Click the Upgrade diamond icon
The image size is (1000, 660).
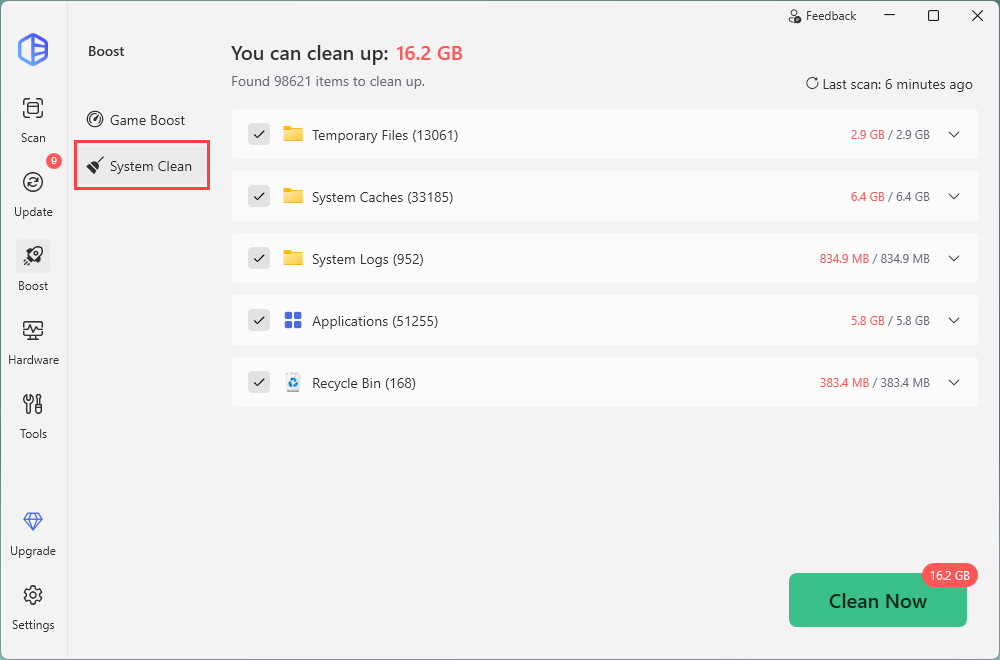(33, 522)
